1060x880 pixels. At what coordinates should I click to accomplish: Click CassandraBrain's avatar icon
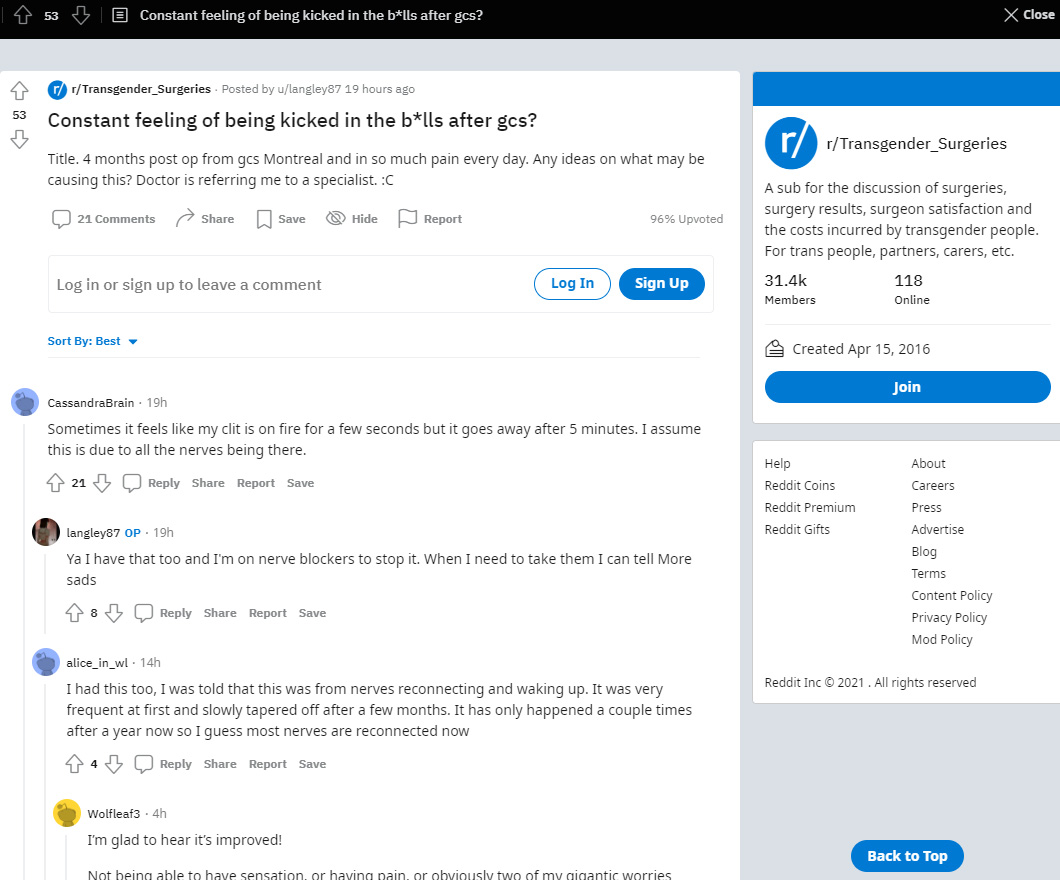click(25, 402)
